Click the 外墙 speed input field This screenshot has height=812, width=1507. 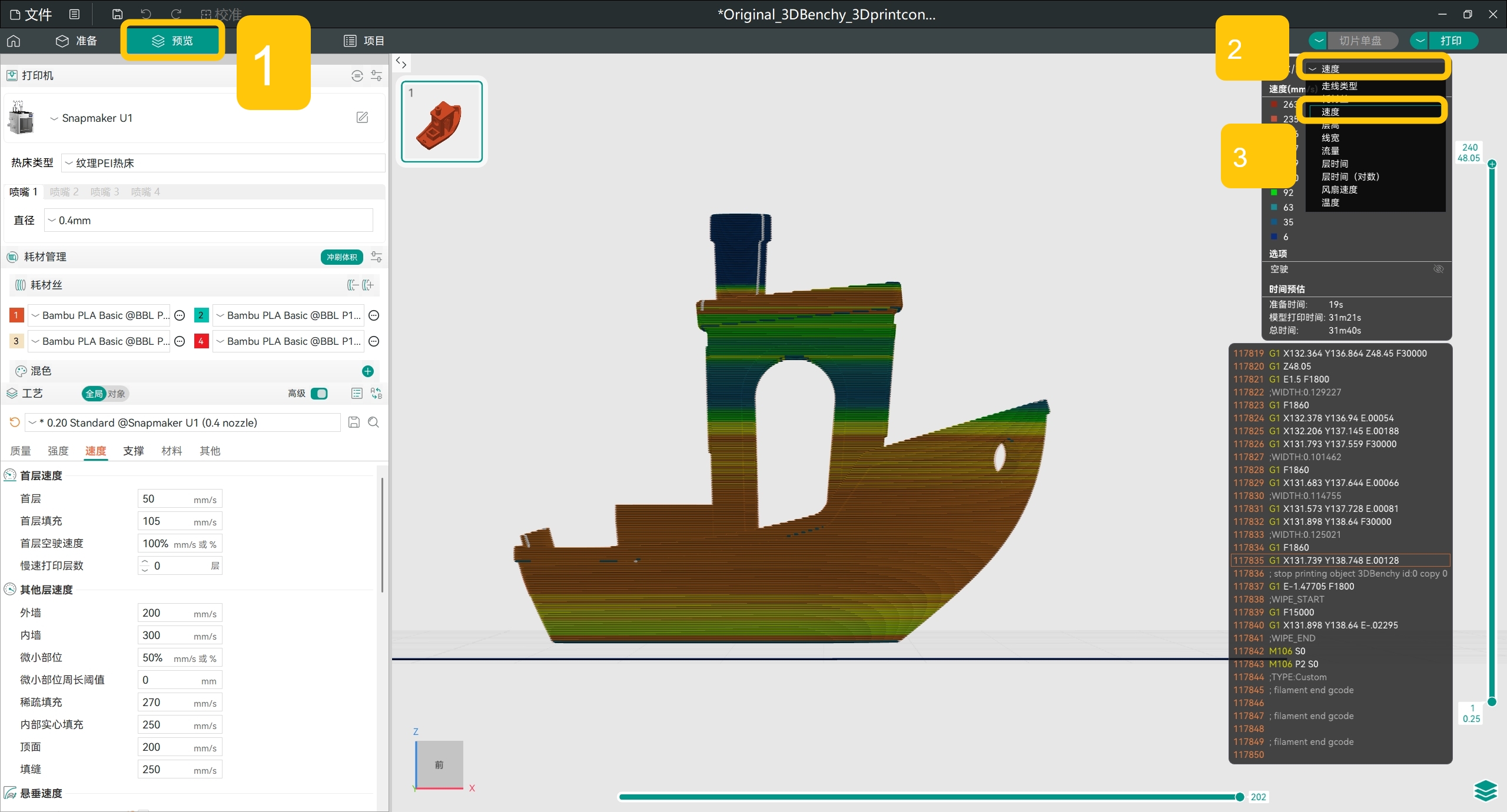[x=180, y=613]
